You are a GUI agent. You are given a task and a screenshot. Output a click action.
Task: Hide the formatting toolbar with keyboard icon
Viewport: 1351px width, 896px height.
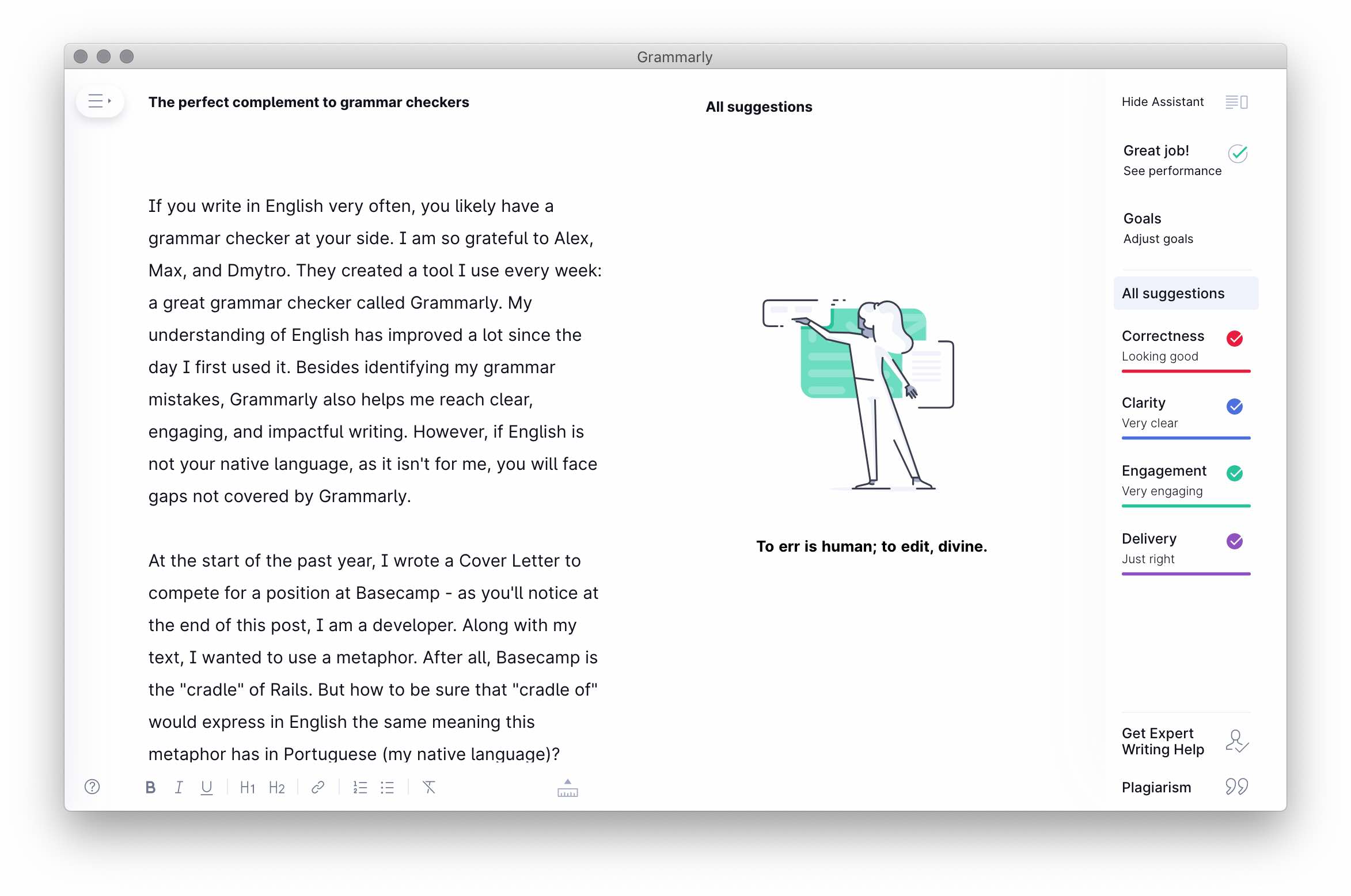568,788
